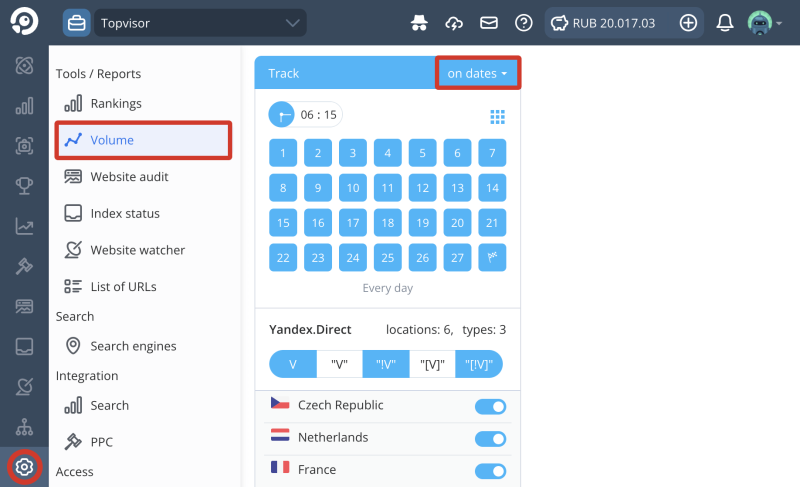Image resolution: width=800 pixels, height=487 pixels.
Task: Toggle date 18 in the calendar
Action: (388, 223)
